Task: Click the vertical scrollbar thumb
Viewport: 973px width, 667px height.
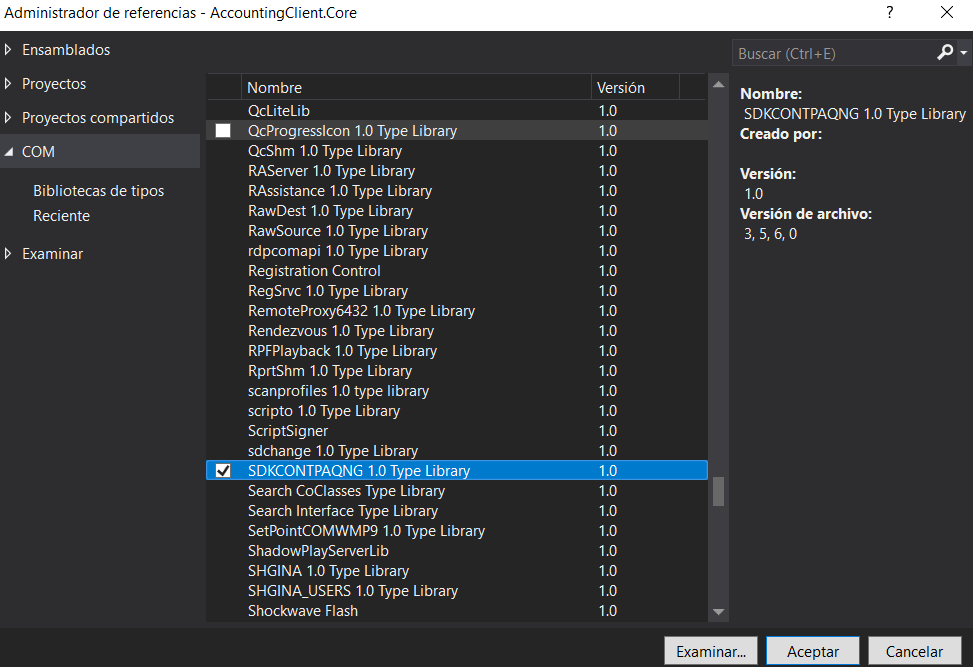Action: 719,491
